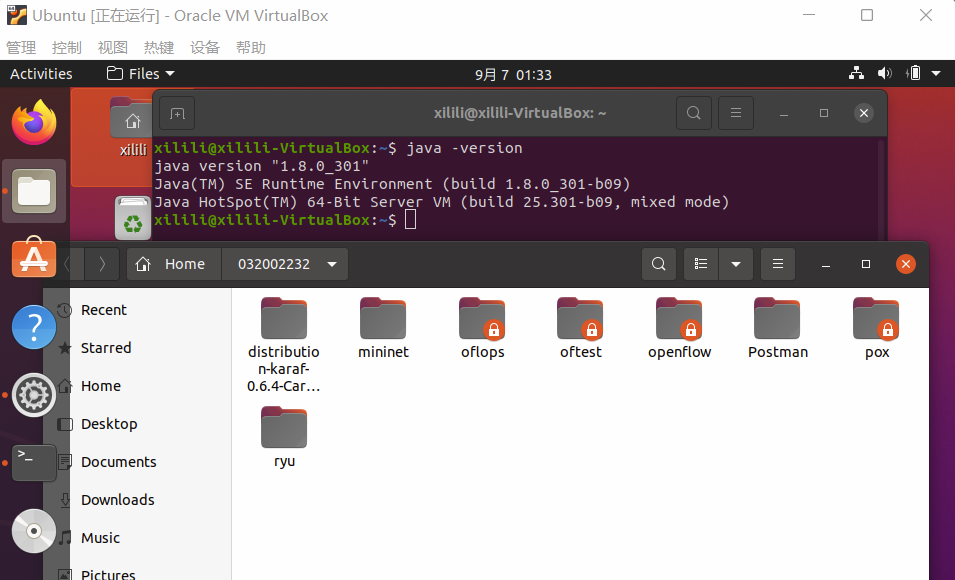
Task: Open the 控制 VirtualBox menu
Action: point(67,48)
